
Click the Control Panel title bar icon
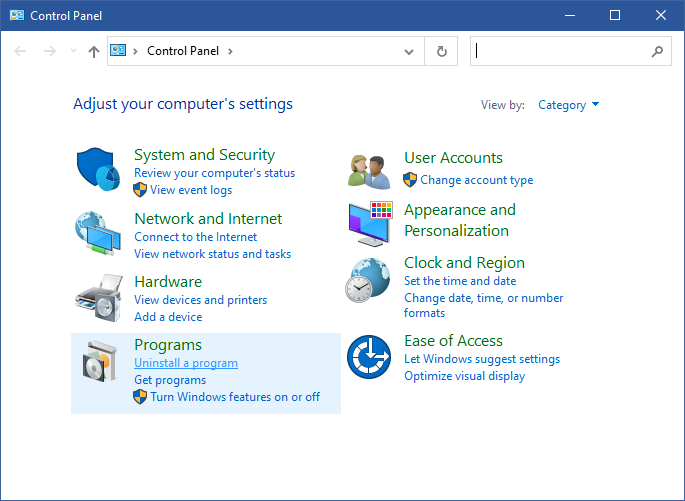tap(17, 15)
